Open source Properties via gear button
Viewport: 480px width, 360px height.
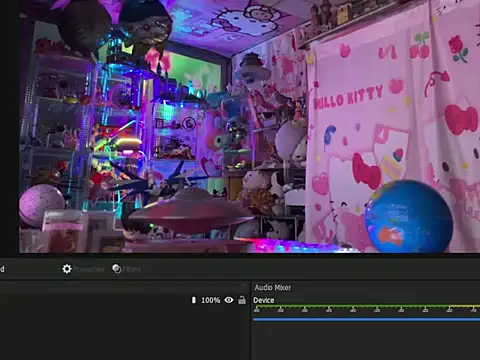point(83,269)
